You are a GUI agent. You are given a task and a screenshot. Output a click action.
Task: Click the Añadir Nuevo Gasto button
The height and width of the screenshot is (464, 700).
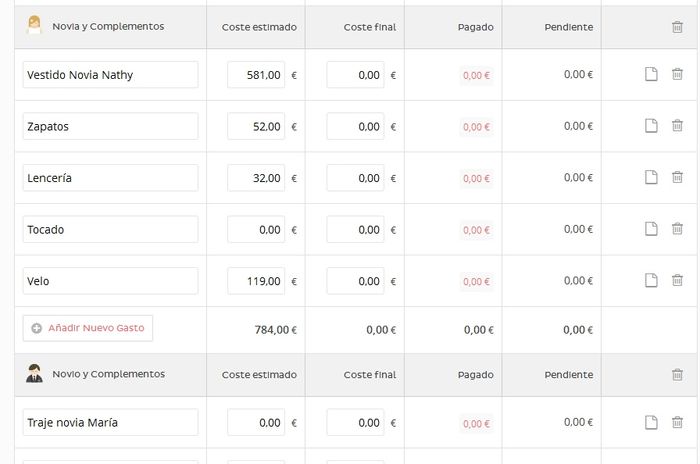pyautogui.click(x=88, y=328)
